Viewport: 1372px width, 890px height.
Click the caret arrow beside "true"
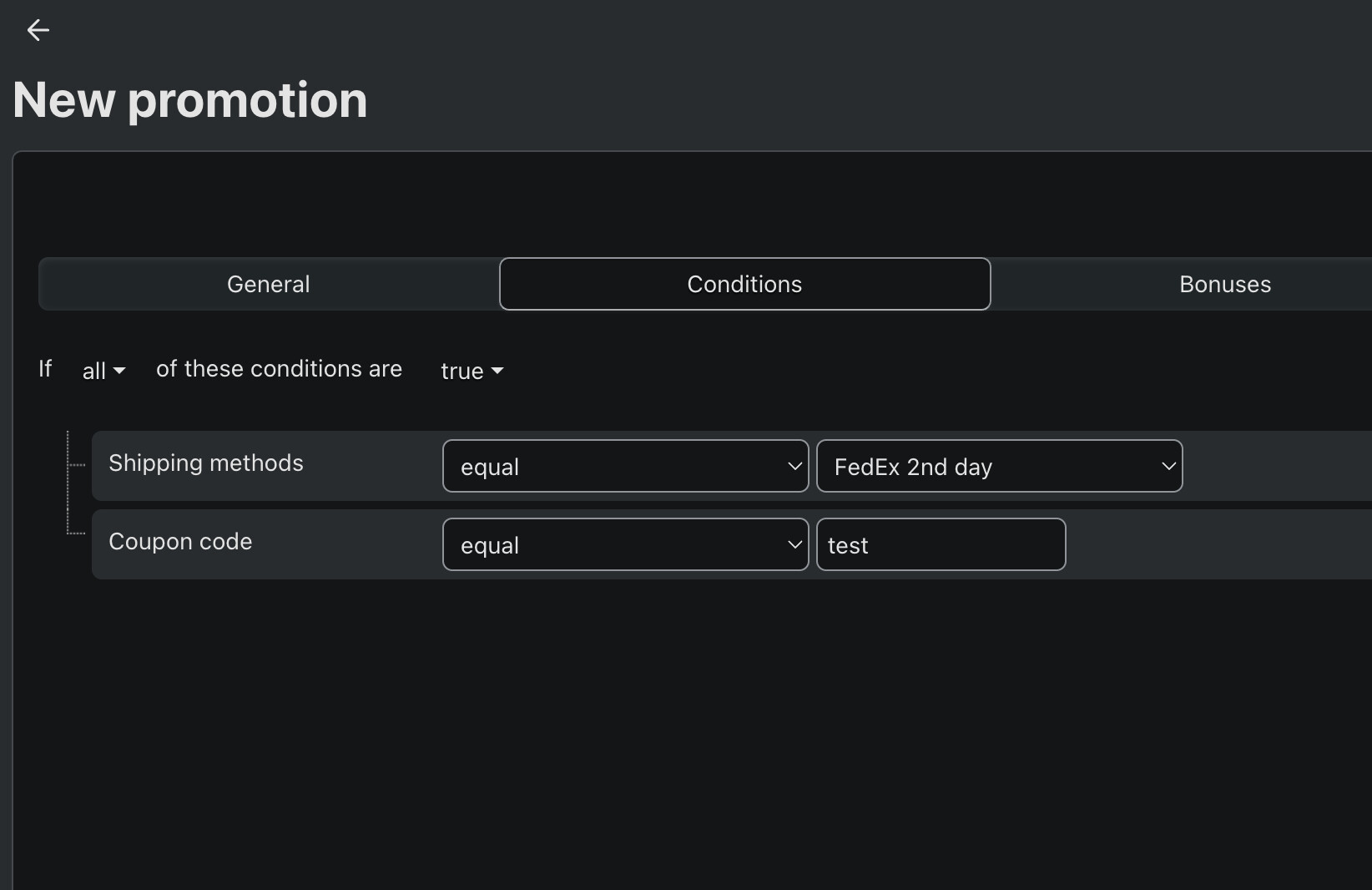point(497,371)
